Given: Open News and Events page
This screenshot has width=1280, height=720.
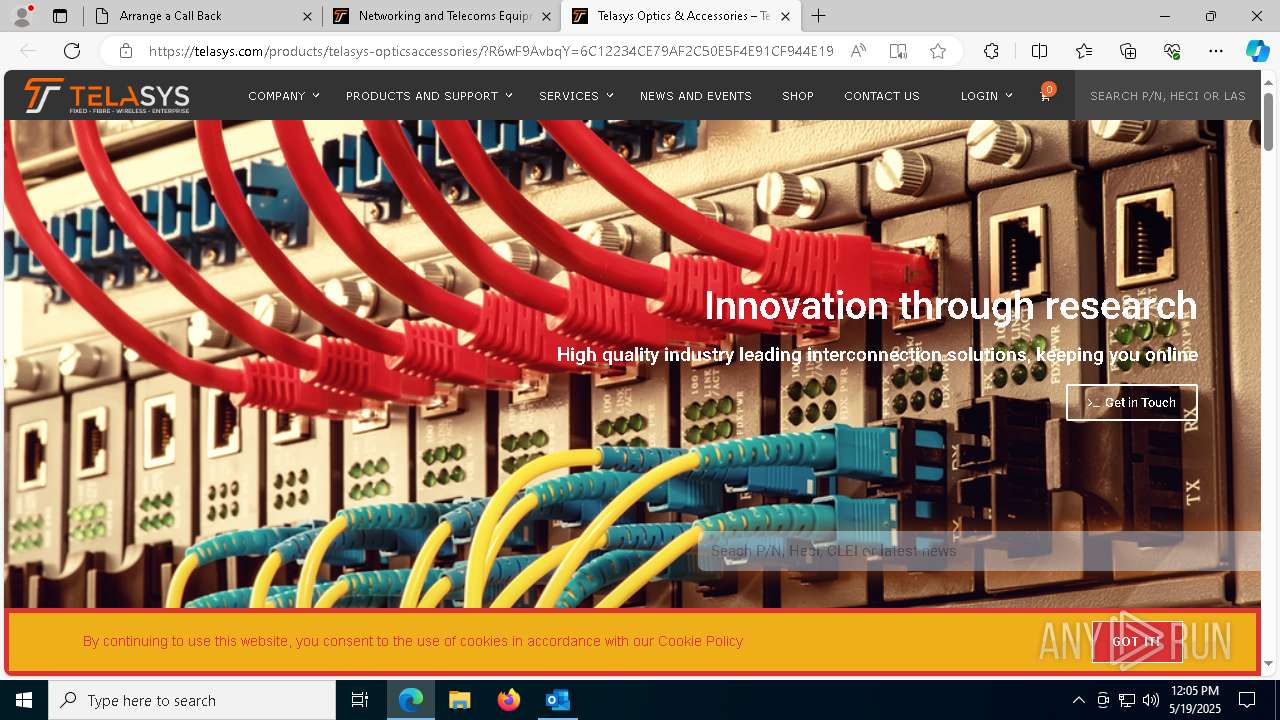Looking at the screenshot, I should point(696,96).
